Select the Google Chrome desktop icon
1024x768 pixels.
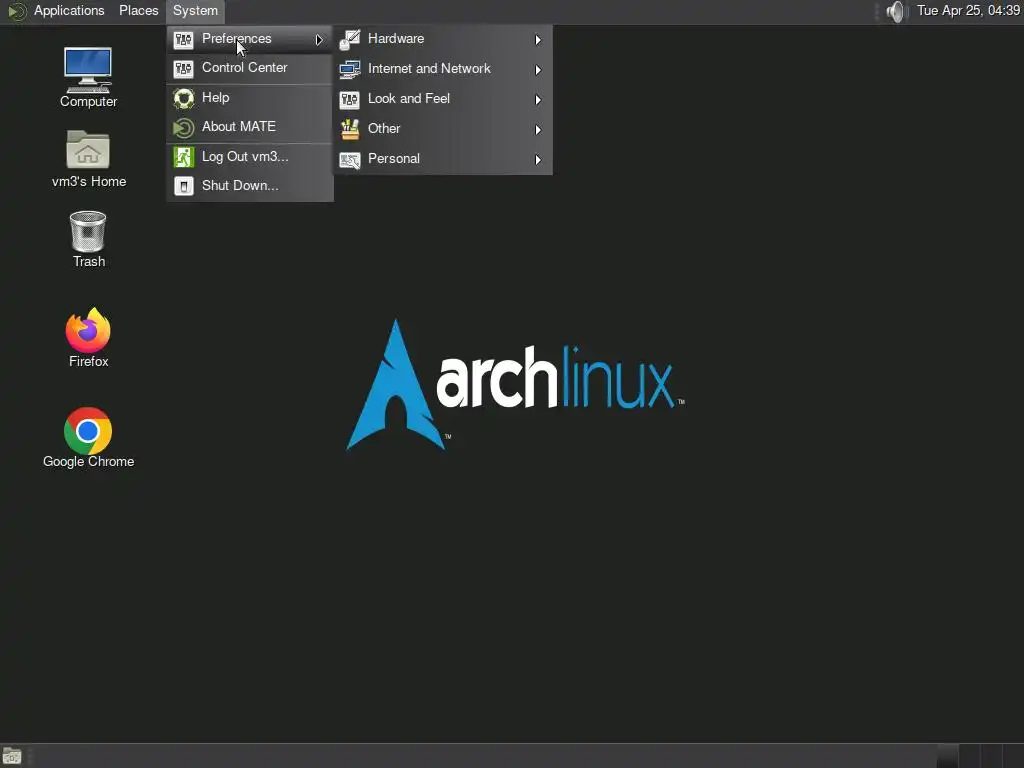tap(88, 438)
